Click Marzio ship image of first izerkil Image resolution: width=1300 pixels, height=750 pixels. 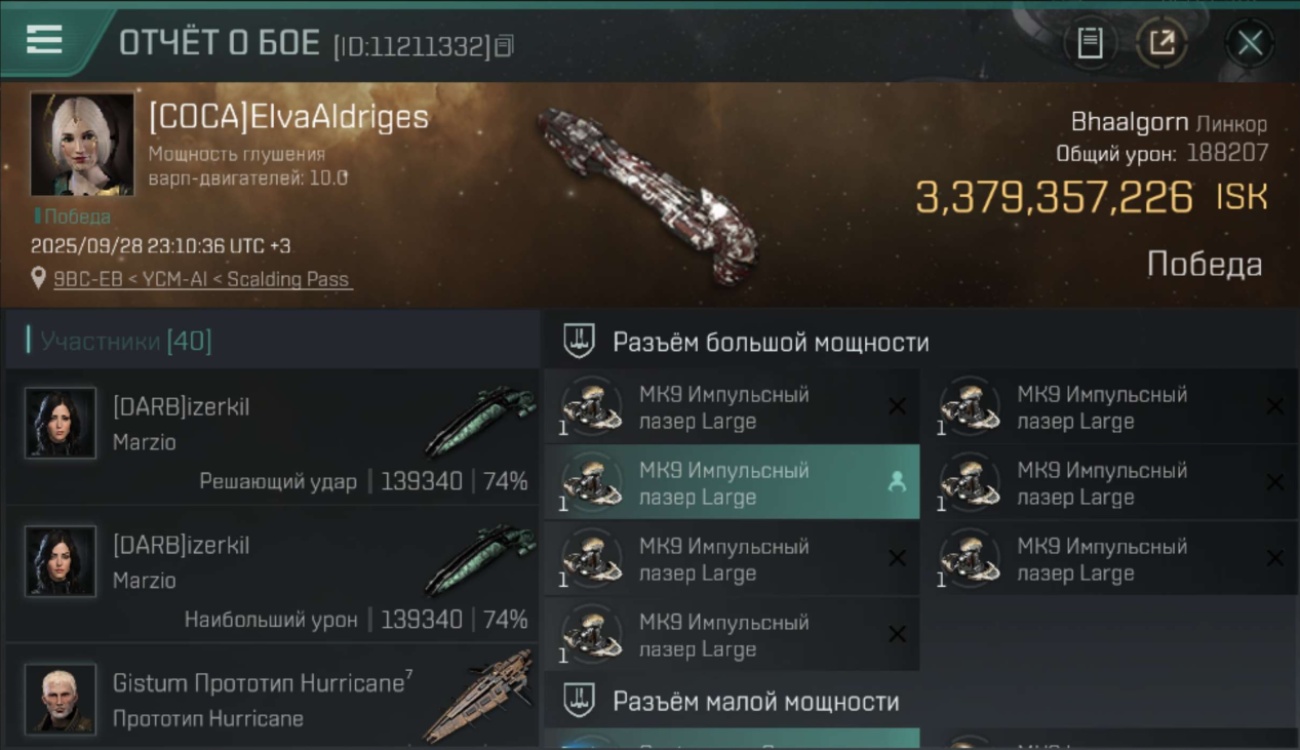[x=481, y=421]
